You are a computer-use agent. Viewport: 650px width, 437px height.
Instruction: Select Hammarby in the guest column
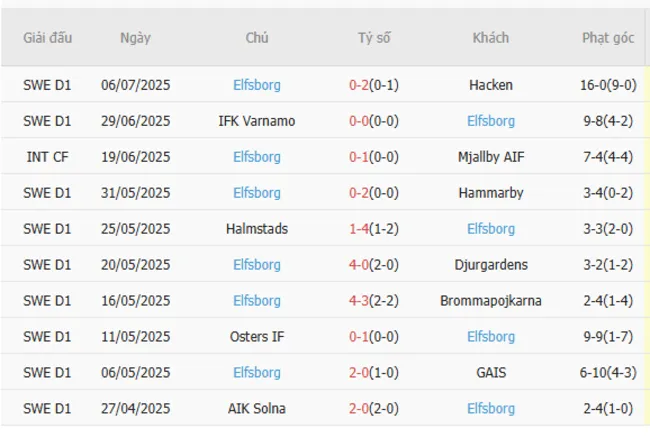(490, 193)
